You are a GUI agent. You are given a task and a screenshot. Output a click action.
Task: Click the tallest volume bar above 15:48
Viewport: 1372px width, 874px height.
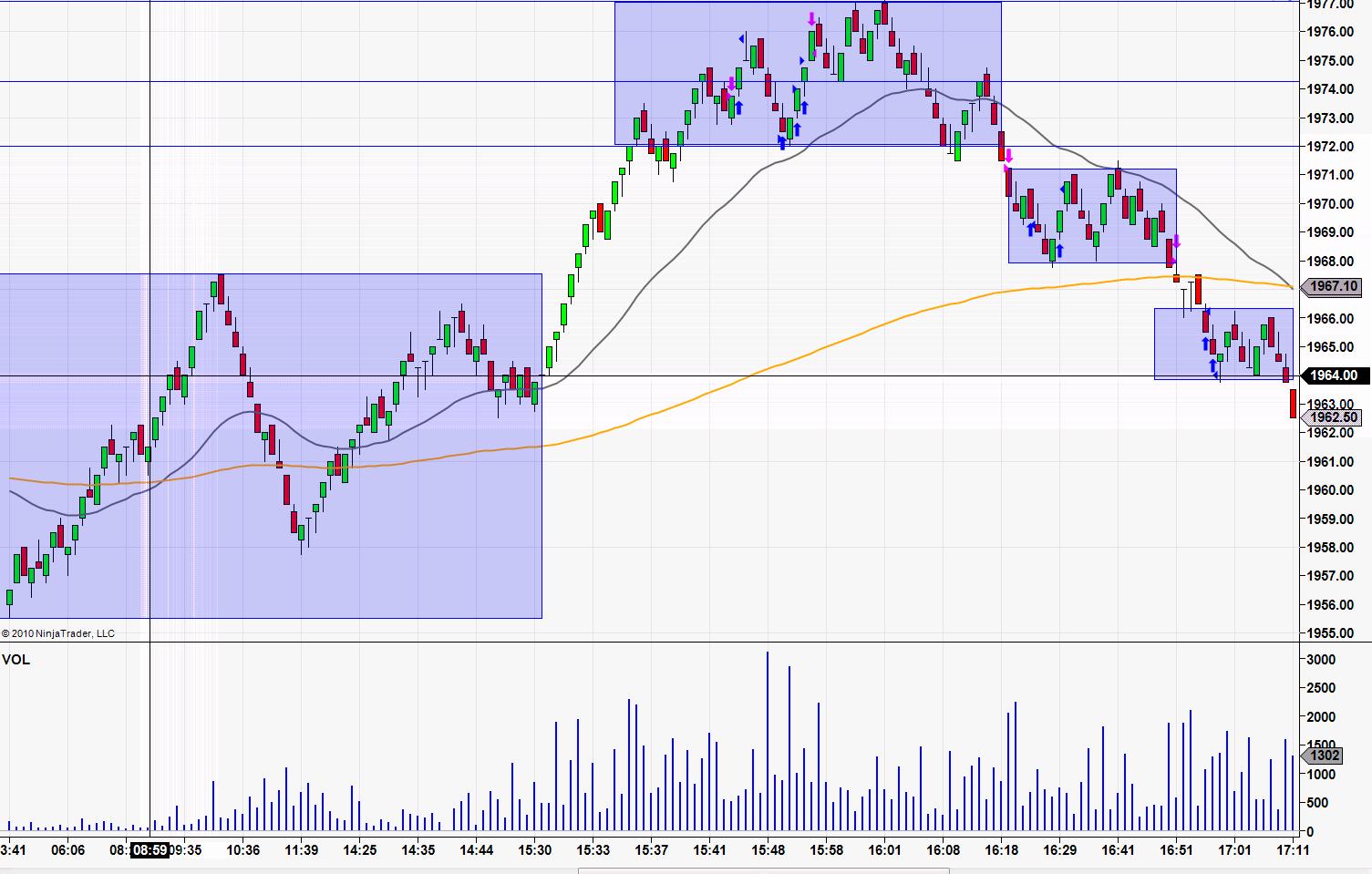(768, 742)
